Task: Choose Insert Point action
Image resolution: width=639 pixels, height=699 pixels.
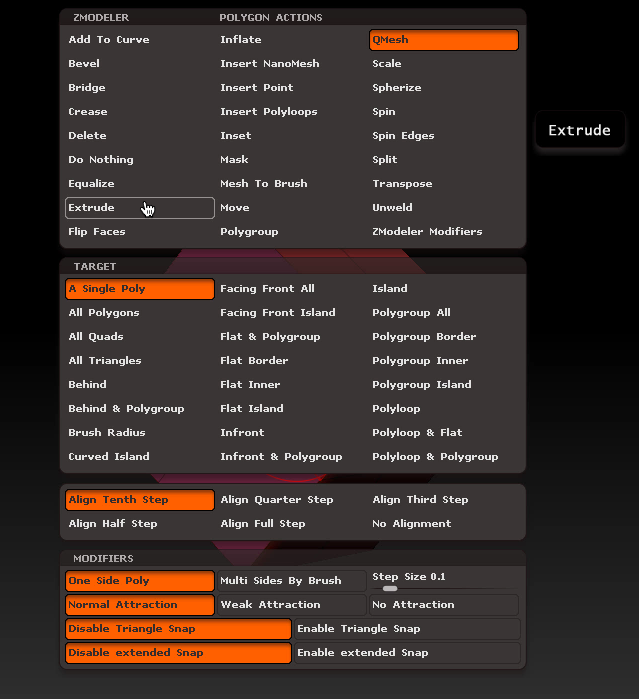Action: [x=292, y=88]
